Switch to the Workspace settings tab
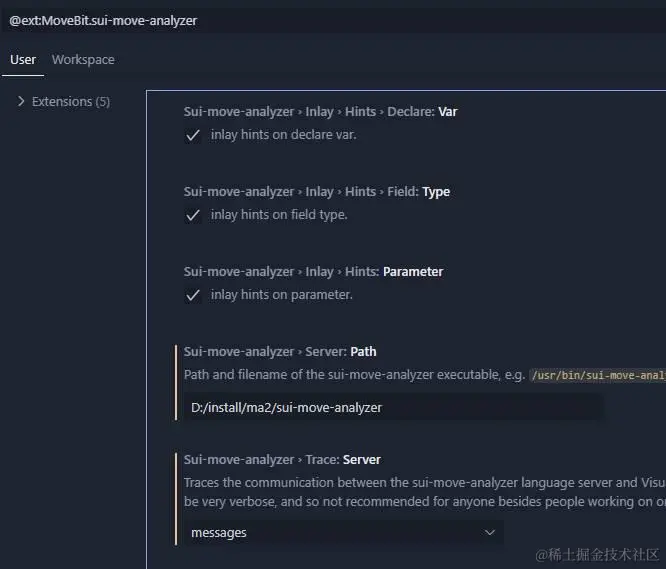The width and height of the screenshot is (666, 569). (x=83, y=60)
